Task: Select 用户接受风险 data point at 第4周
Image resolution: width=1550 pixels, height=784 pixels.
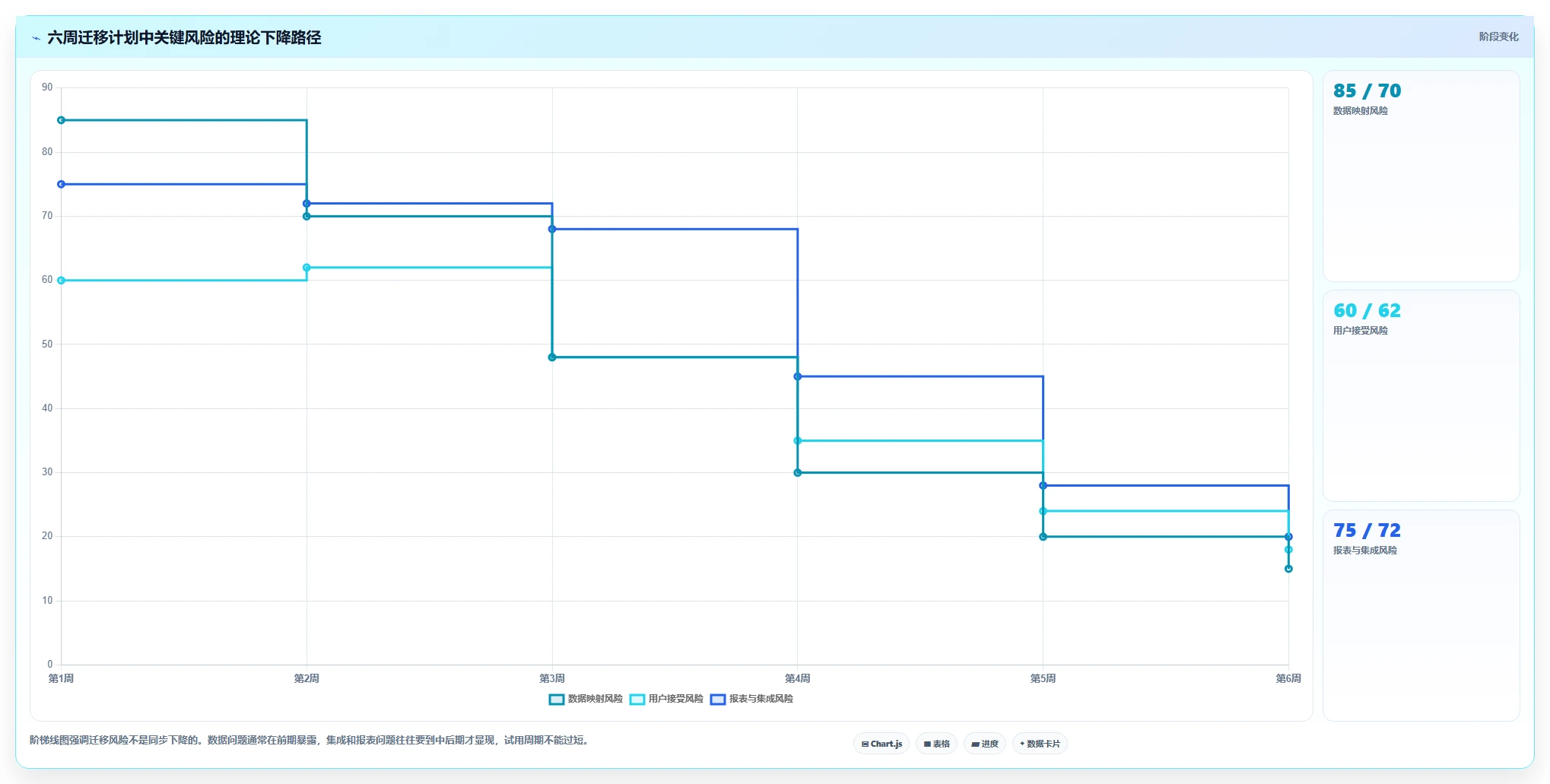Action: coord(798,441)
